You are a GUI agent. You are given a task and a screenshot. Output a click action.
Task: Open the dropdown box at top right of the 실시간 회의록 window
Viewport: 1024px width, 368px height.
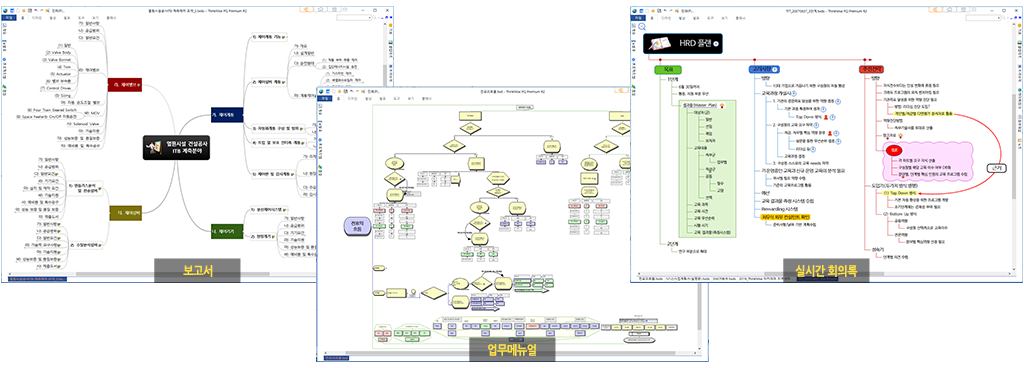(x=982, y=18)
